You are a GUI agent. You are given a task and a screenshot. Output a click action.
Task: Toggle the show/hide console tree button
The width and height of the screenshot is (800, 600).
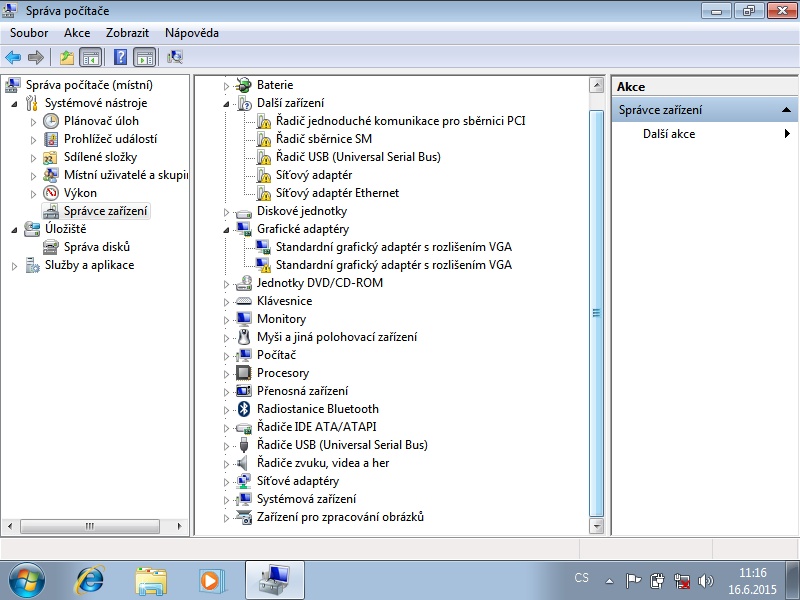point(90,57)
